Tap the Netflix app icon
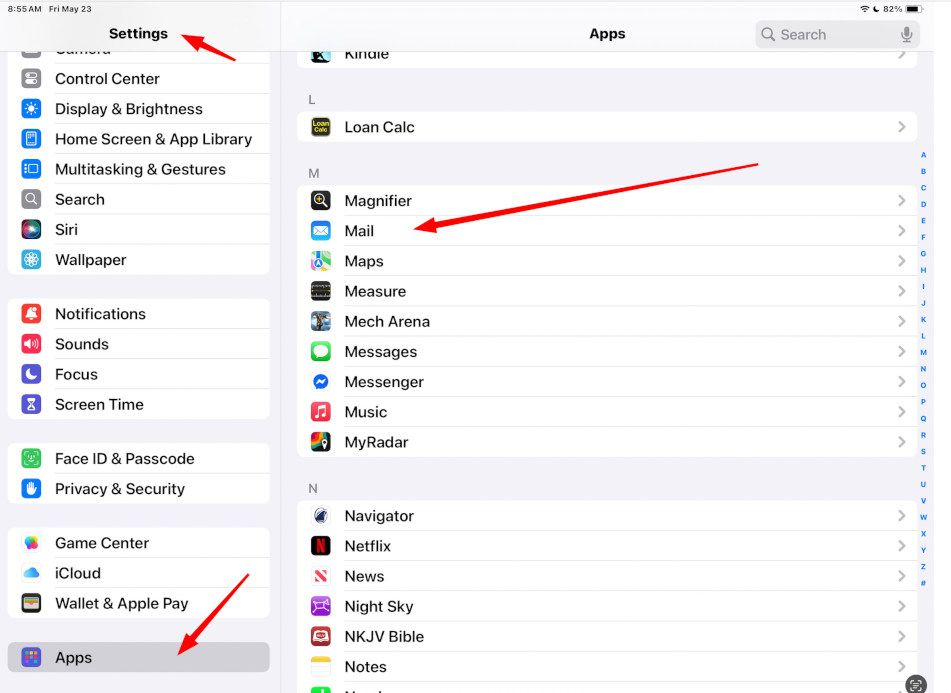The width and height of the screenshot is (951, 693). pos(321,546)
